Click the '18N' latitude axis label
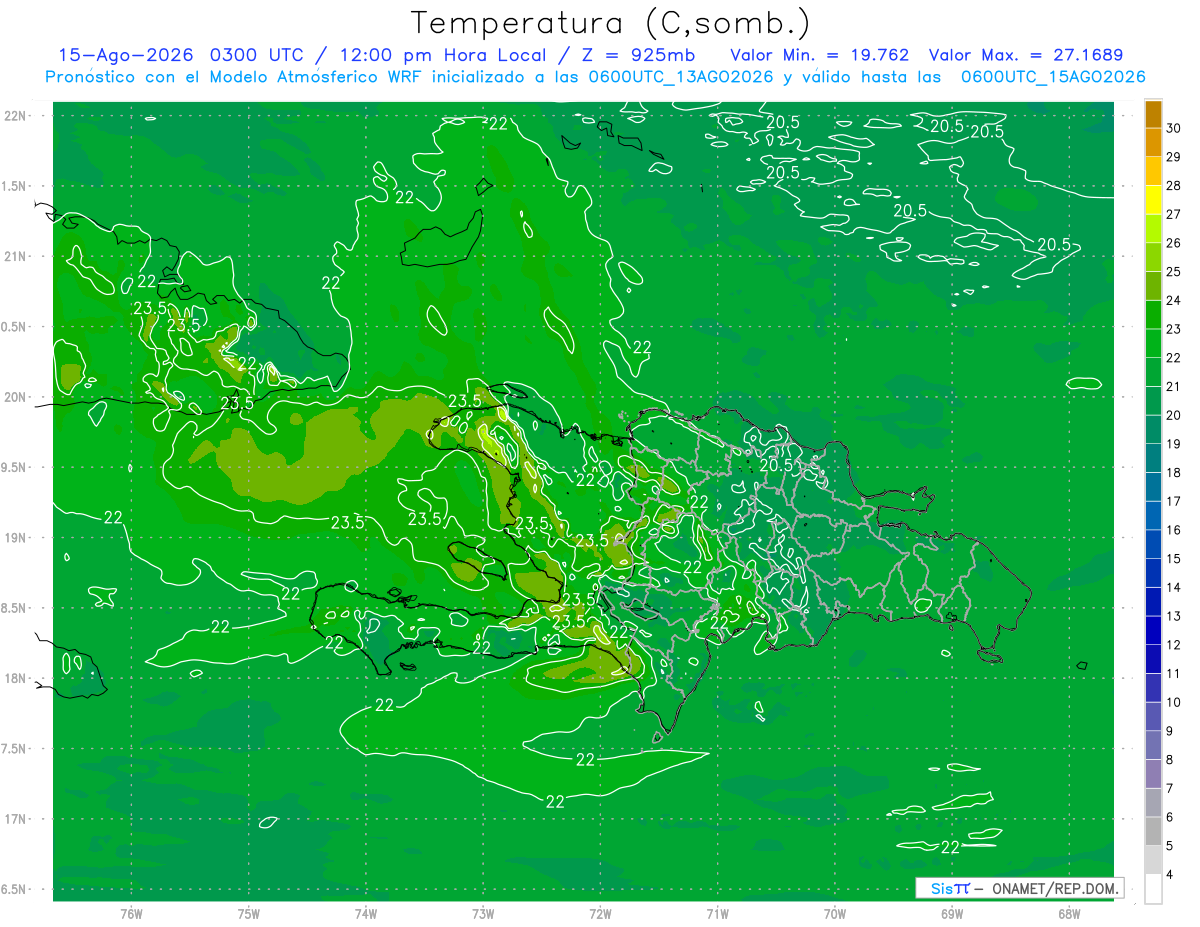Screen dimensions: 1200x927 tap(16, 678)
